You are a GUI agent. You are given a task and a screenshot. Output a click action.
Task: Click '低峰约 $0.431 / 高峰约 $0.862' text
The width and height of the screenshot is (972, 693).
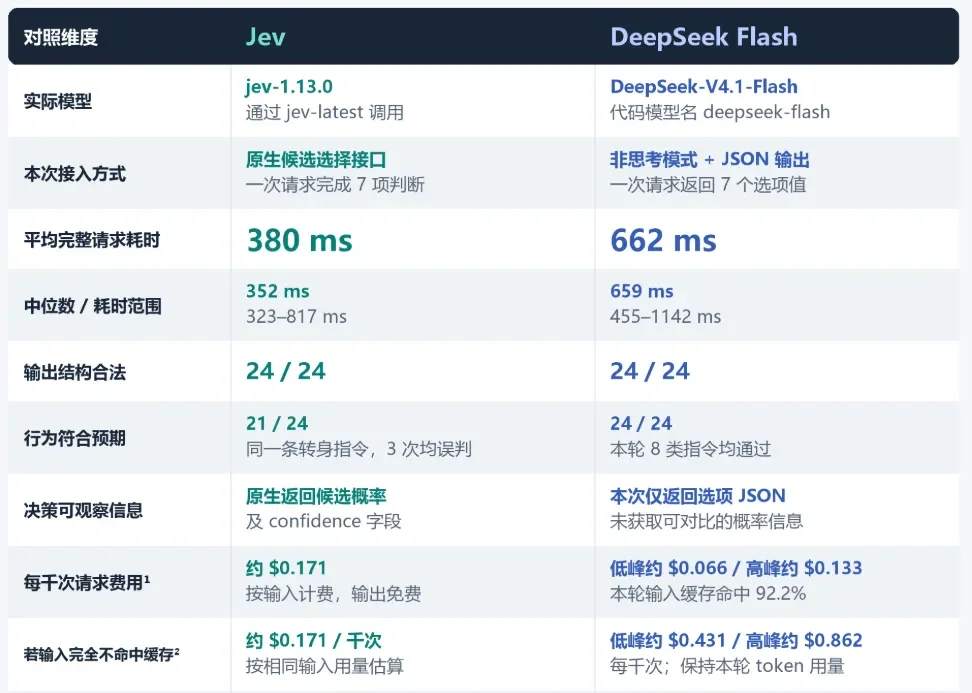pos(736,640)
